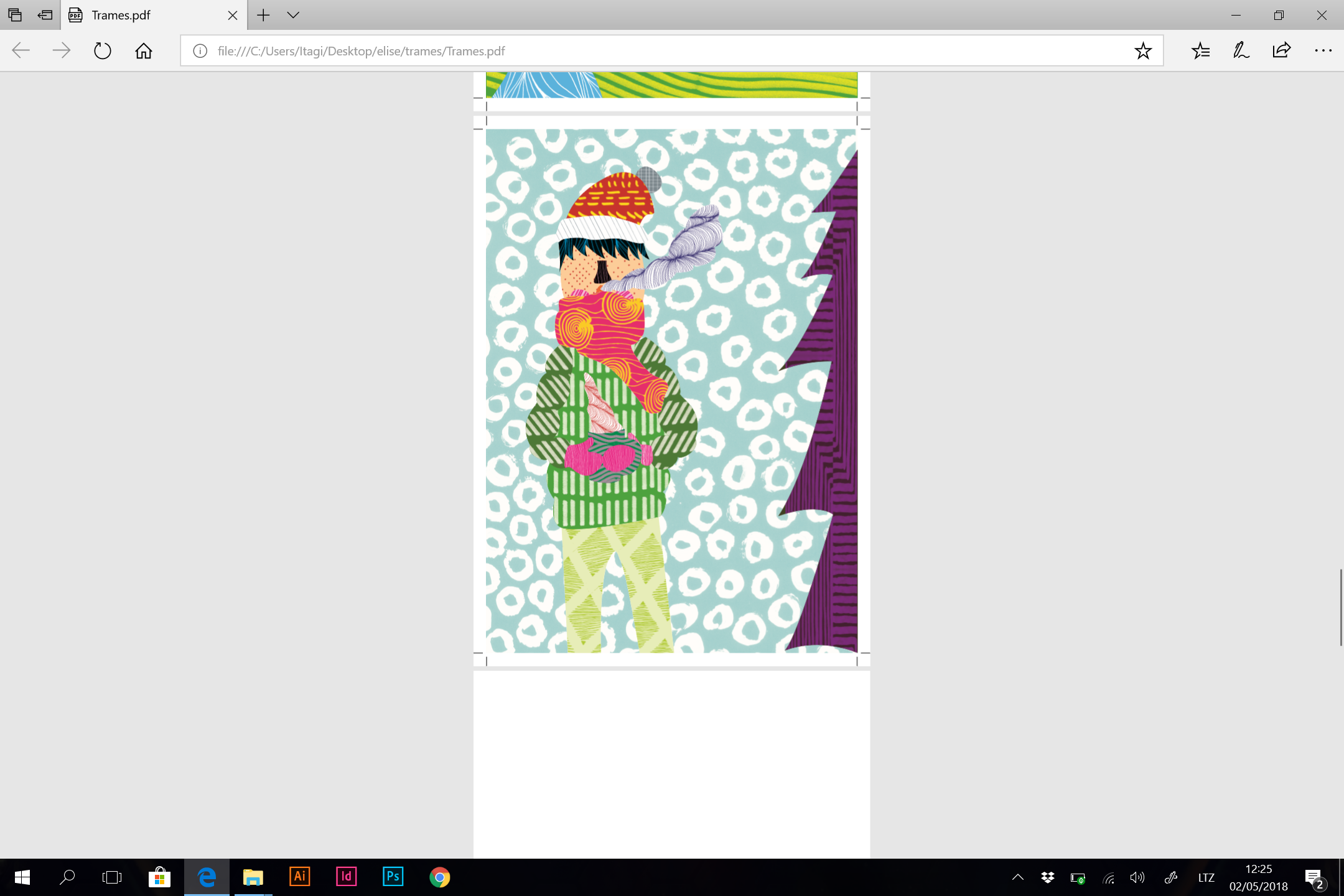
Task: Show tabs you've set aside
Action: [15, 15]
